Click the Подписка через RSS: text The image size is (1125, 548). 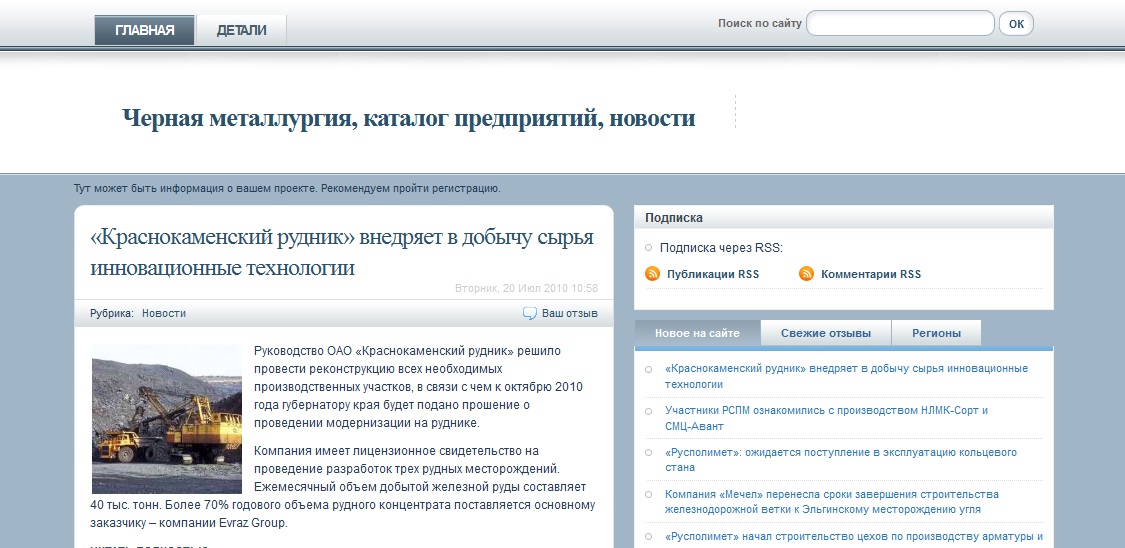[721, 248]
